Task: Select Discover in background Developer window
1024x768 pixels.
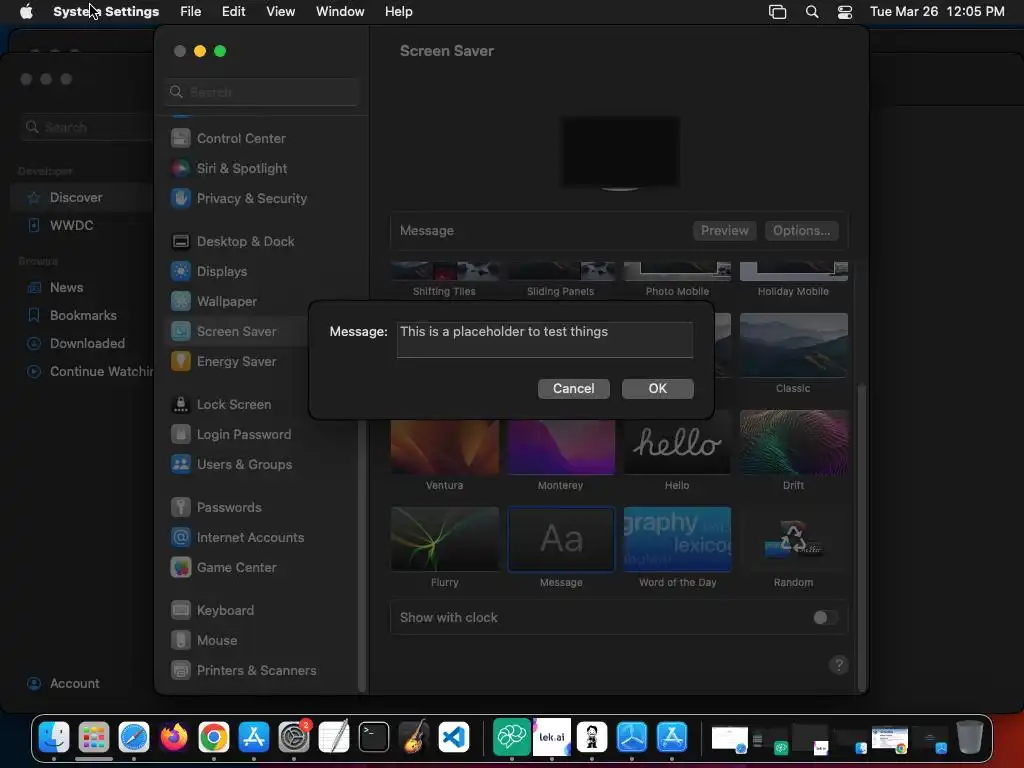Action: 82,198
